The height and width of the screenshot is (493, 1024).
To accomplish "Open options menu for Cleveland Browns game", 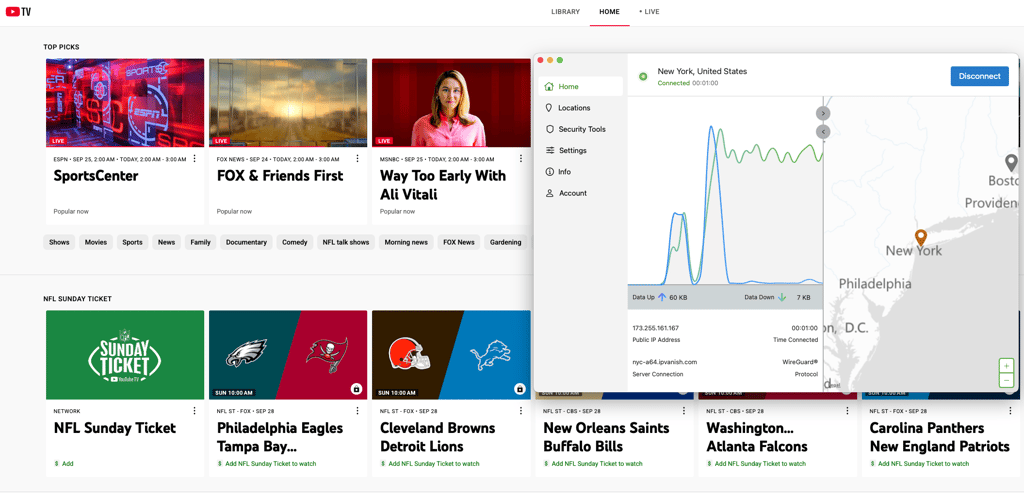I will (520, 411).
